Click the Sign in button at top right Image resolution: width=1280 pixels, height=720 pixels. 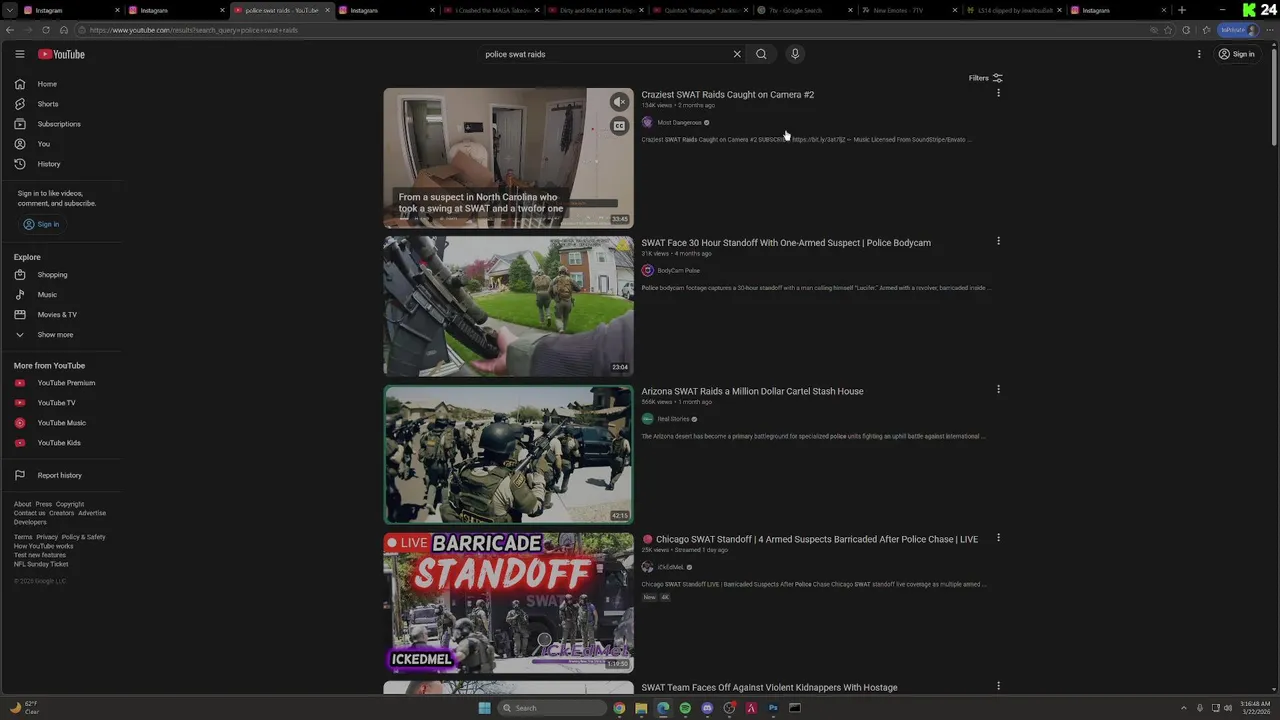[x=1236, y=54]
